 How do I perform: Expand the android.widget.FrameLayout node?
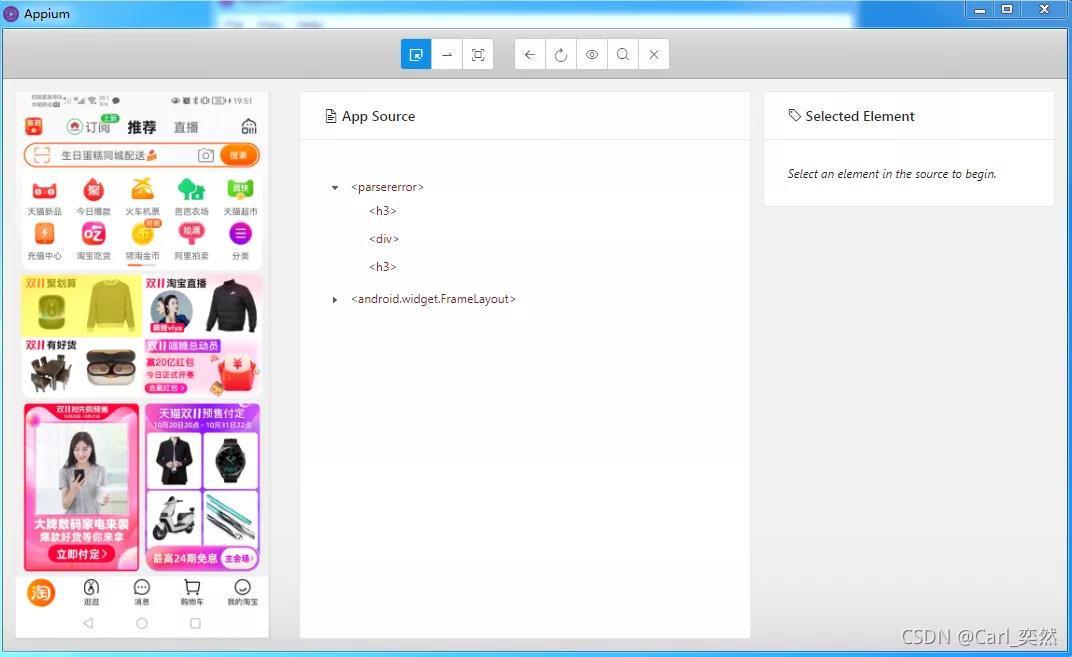[x=335, y=299]
